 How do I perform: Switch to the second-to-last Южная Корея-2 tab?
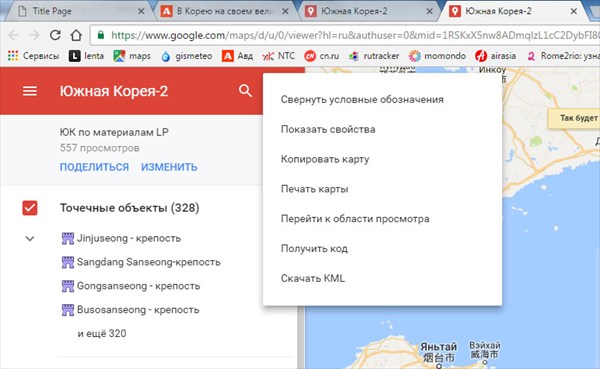coord(369,11)
